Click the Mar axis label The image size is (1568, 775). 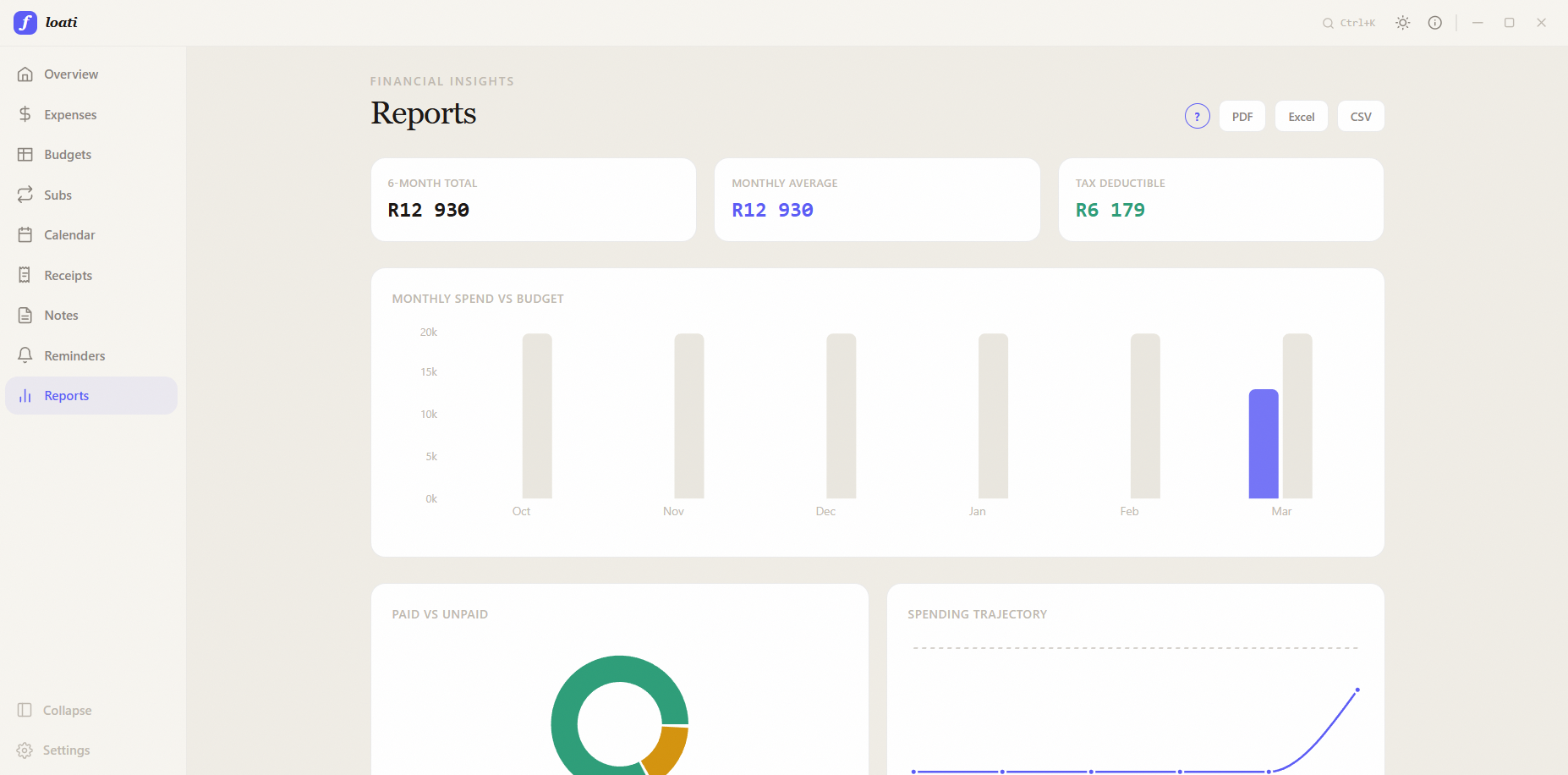tap(1281, 511)
